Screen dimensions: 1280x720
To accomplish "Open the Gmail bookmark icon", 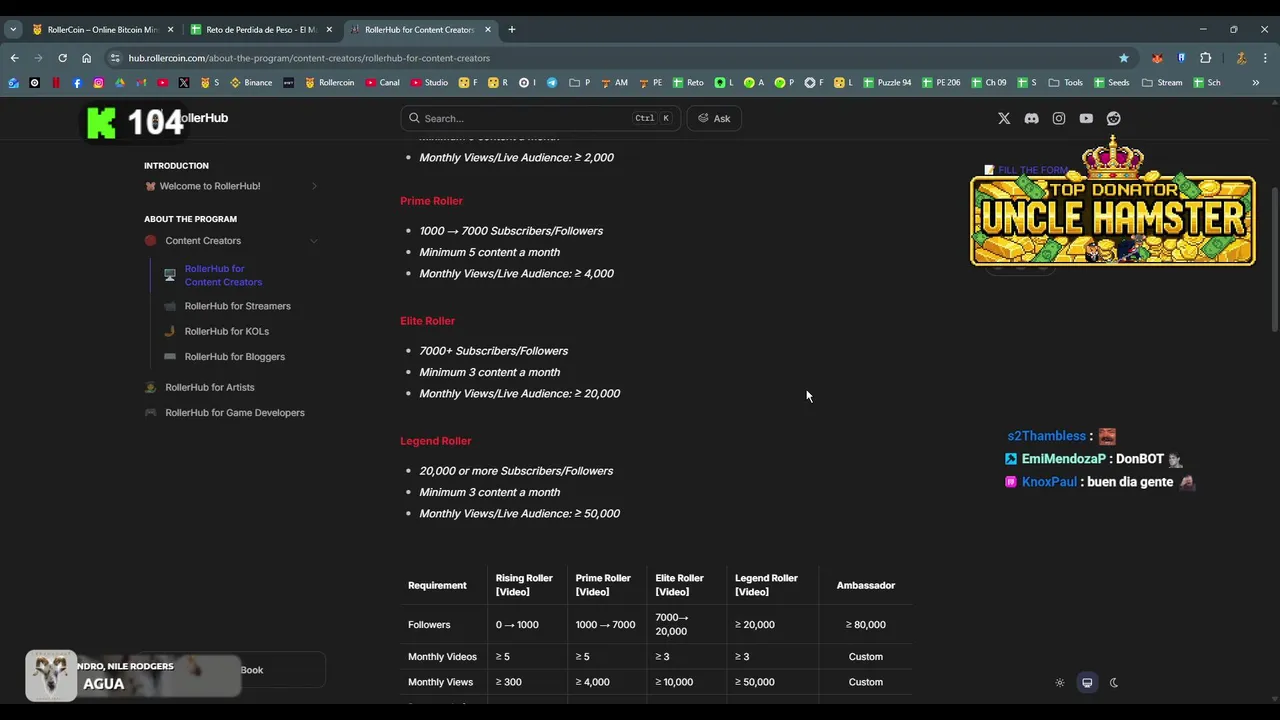I will (141, 83).
